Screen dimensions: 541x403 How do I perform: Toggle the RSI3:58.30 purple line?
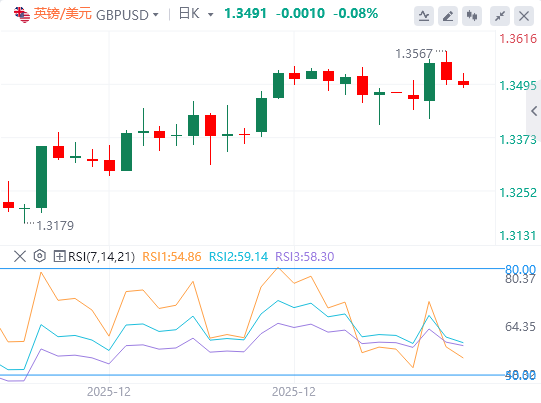coord(305,257)
